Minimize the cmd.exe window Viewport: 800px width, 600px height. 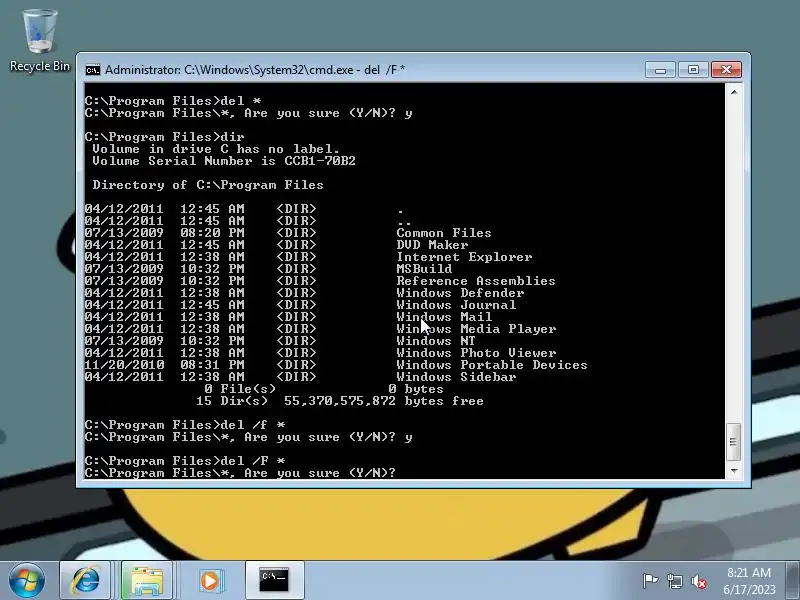660,69
